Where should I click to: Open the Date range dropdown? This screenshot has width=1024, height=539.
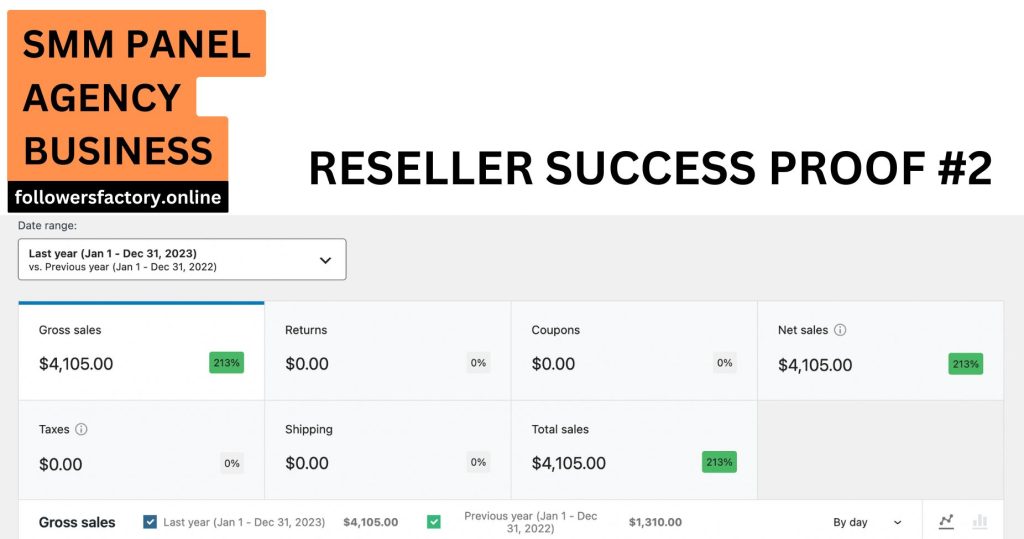(x=182, y=259)
